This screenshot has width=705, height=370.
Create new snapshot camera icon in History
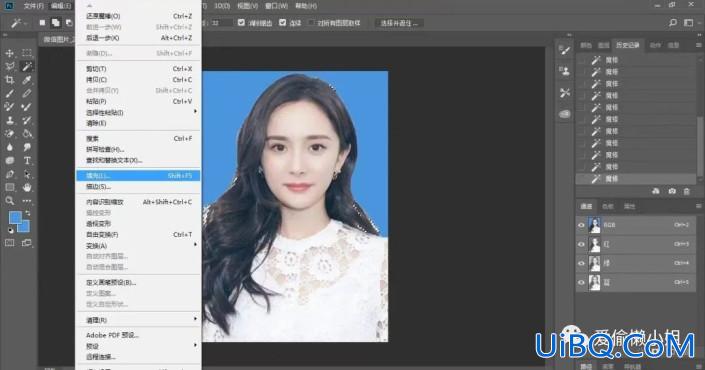point(672,191)
